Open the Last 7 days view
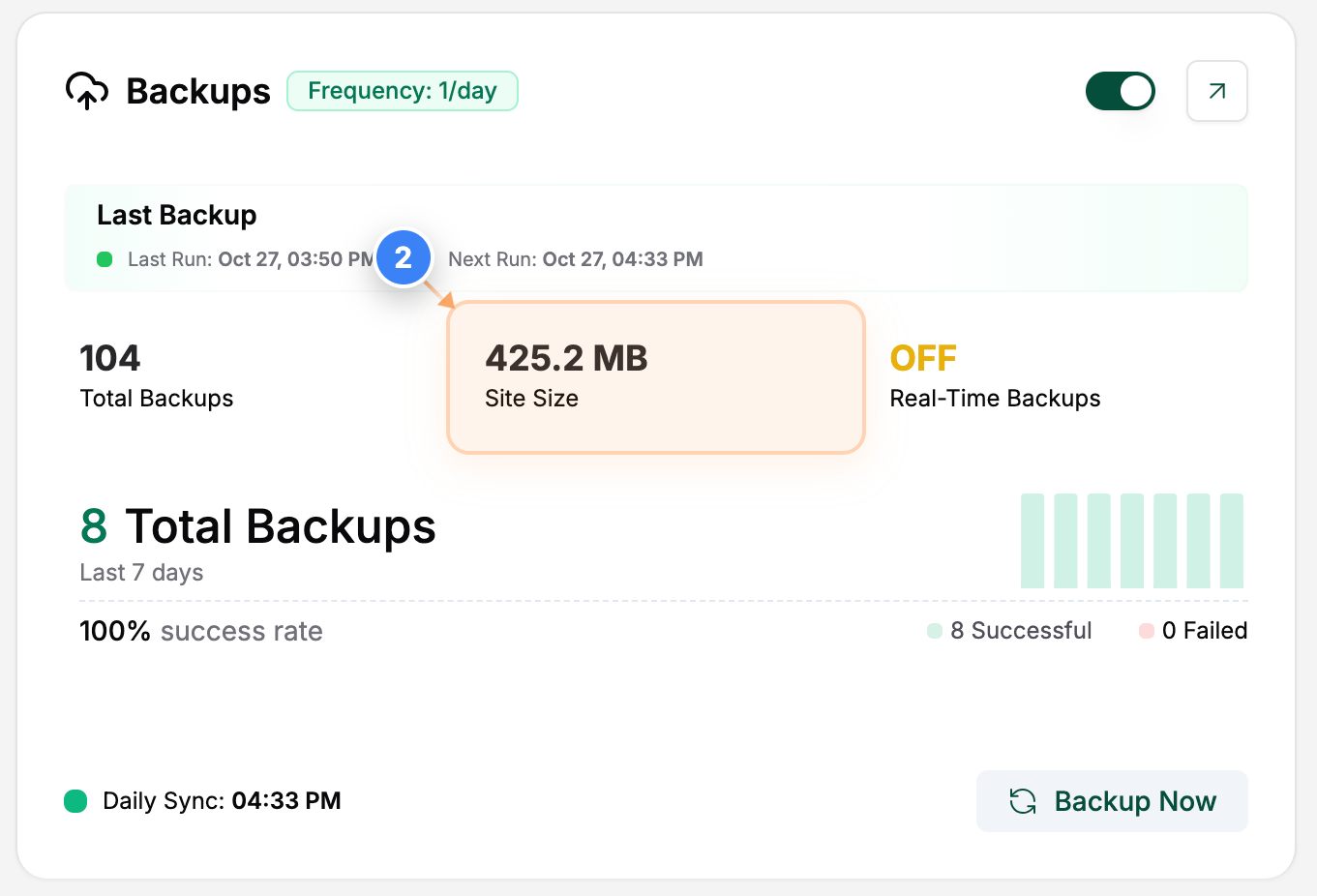Image resolution: width=1317 pixels, height=896 pixels. coord(141,572)
